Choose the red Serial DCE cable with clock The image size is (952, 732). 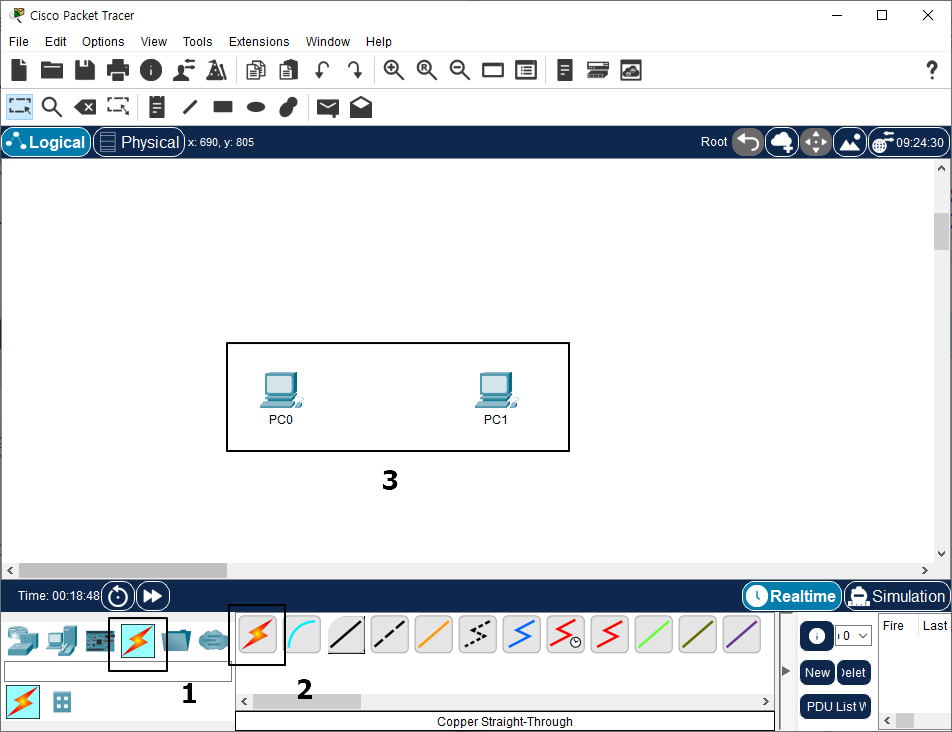click(565, 635)
